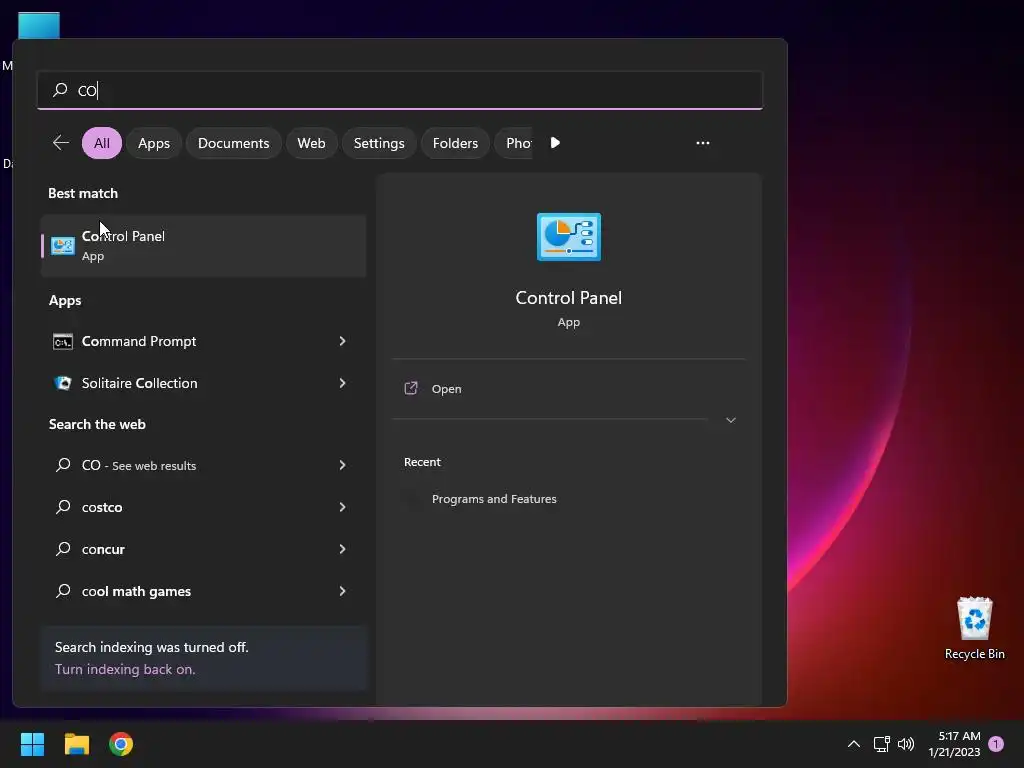This screenshot has width=1024, height=768.
Task: Select CO - See web results entry
Action: point(203,465)
